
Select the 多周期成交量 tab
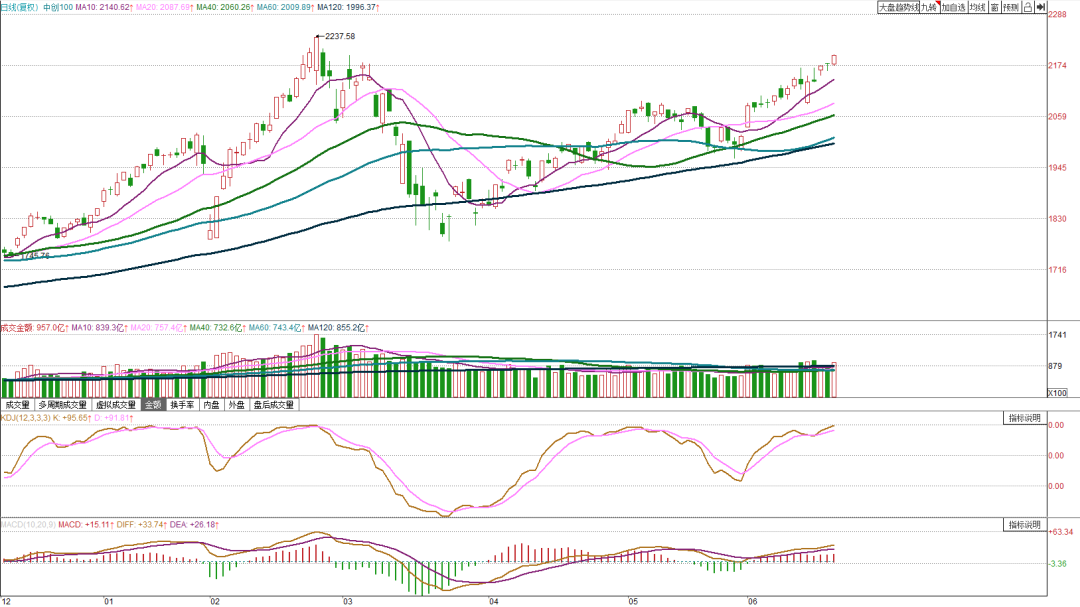(63, 404)
